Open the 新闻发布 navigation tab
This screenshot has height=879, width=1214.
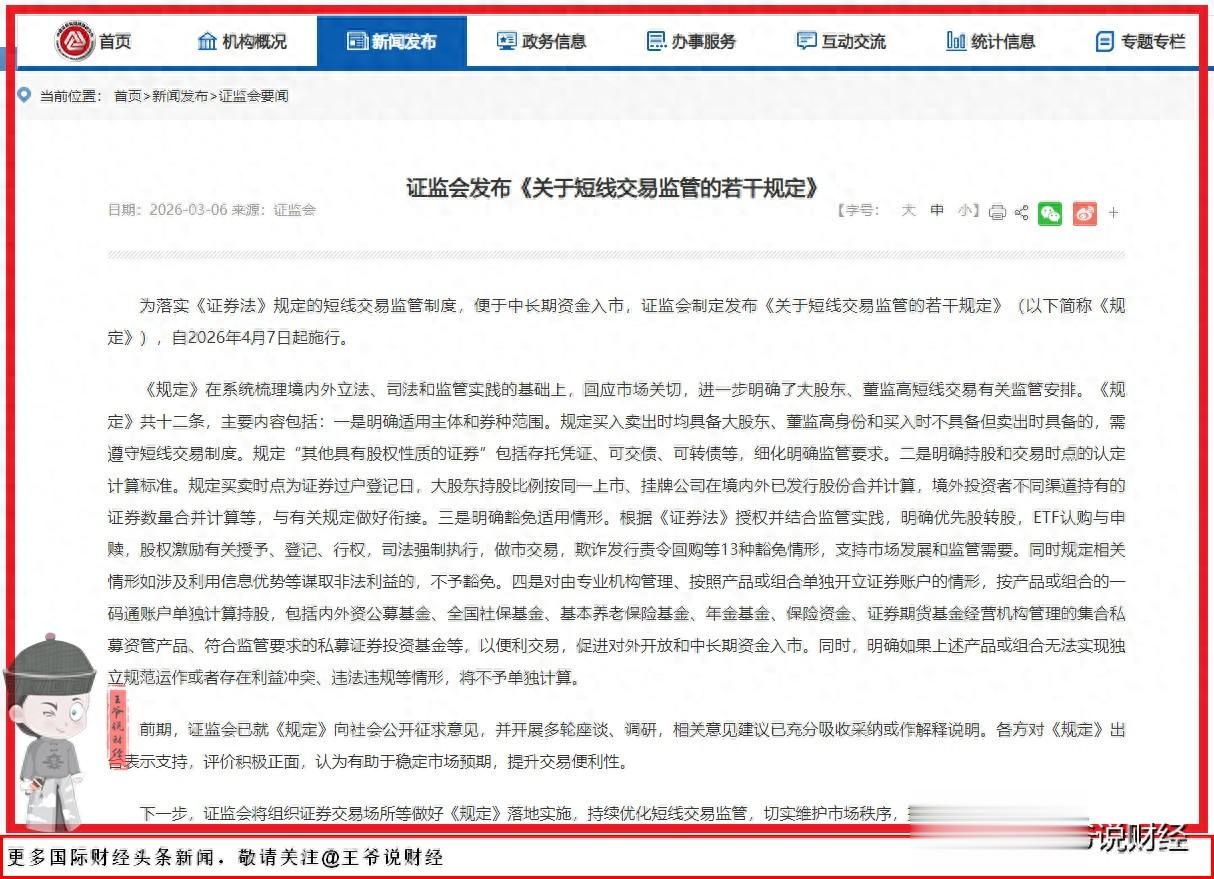click(391, 42)
